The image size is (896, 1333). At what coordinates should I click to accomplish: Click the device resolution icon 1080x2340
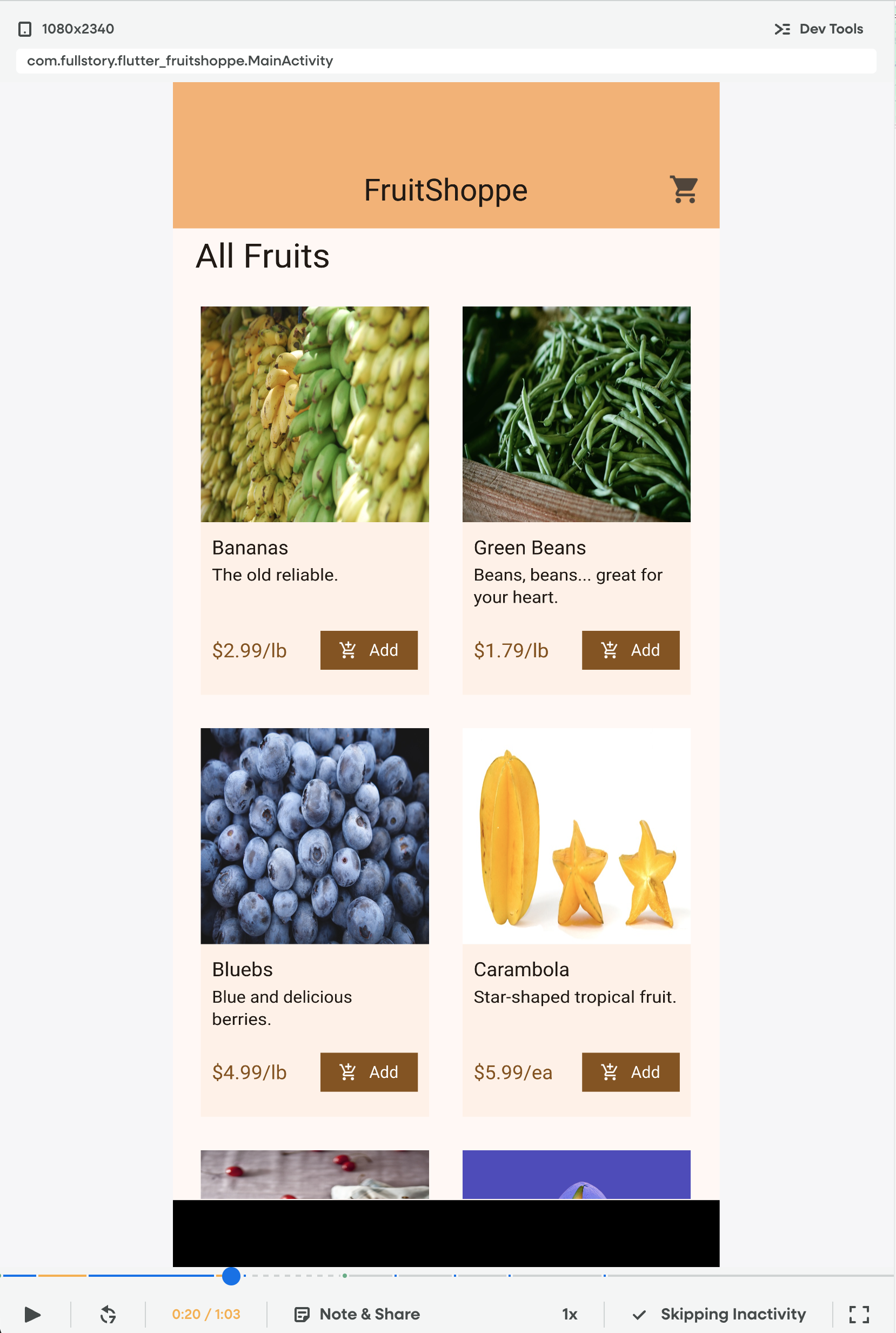click(24, 29)
